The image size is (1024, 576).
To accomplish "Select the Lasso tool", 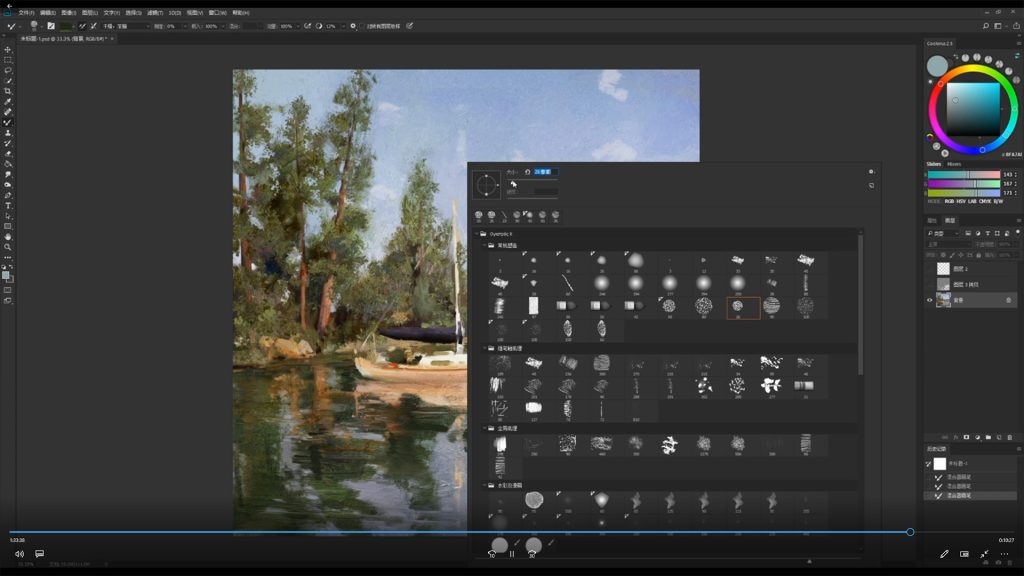I will pos(8,70).
